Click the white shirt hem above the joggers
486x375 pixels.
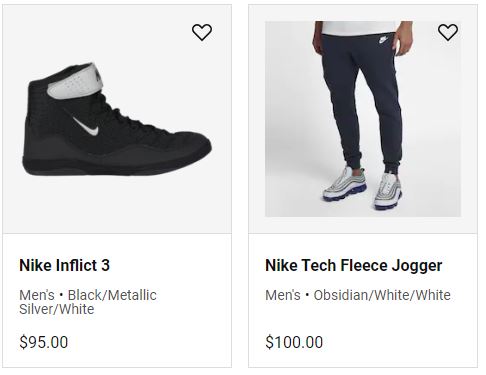[x=358, y=27]
